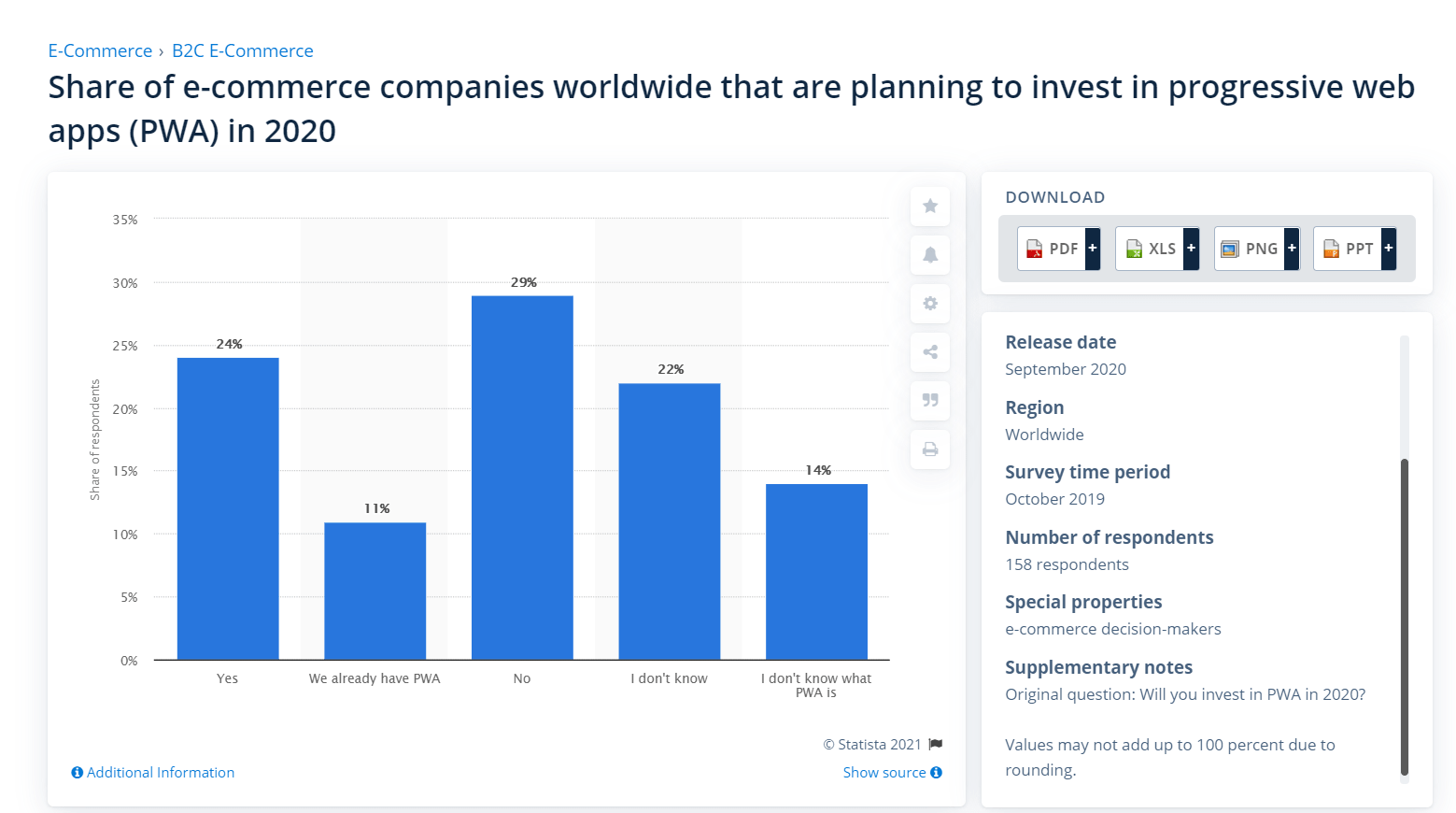Expand the plus next to PPT
The width and height of the screenshot is (1456, 813).
click(1389, 249)
